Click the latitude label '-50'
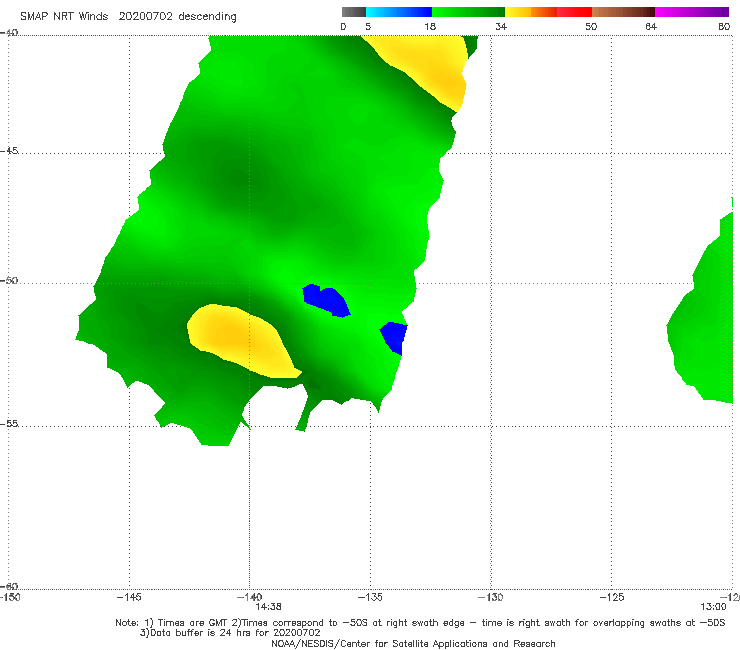740x650 pixels. [x=9, y=280]
